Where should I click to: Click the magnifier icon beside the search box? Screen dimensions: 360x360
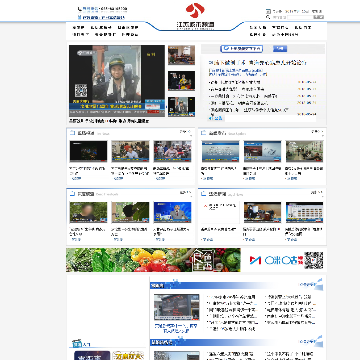268,17
